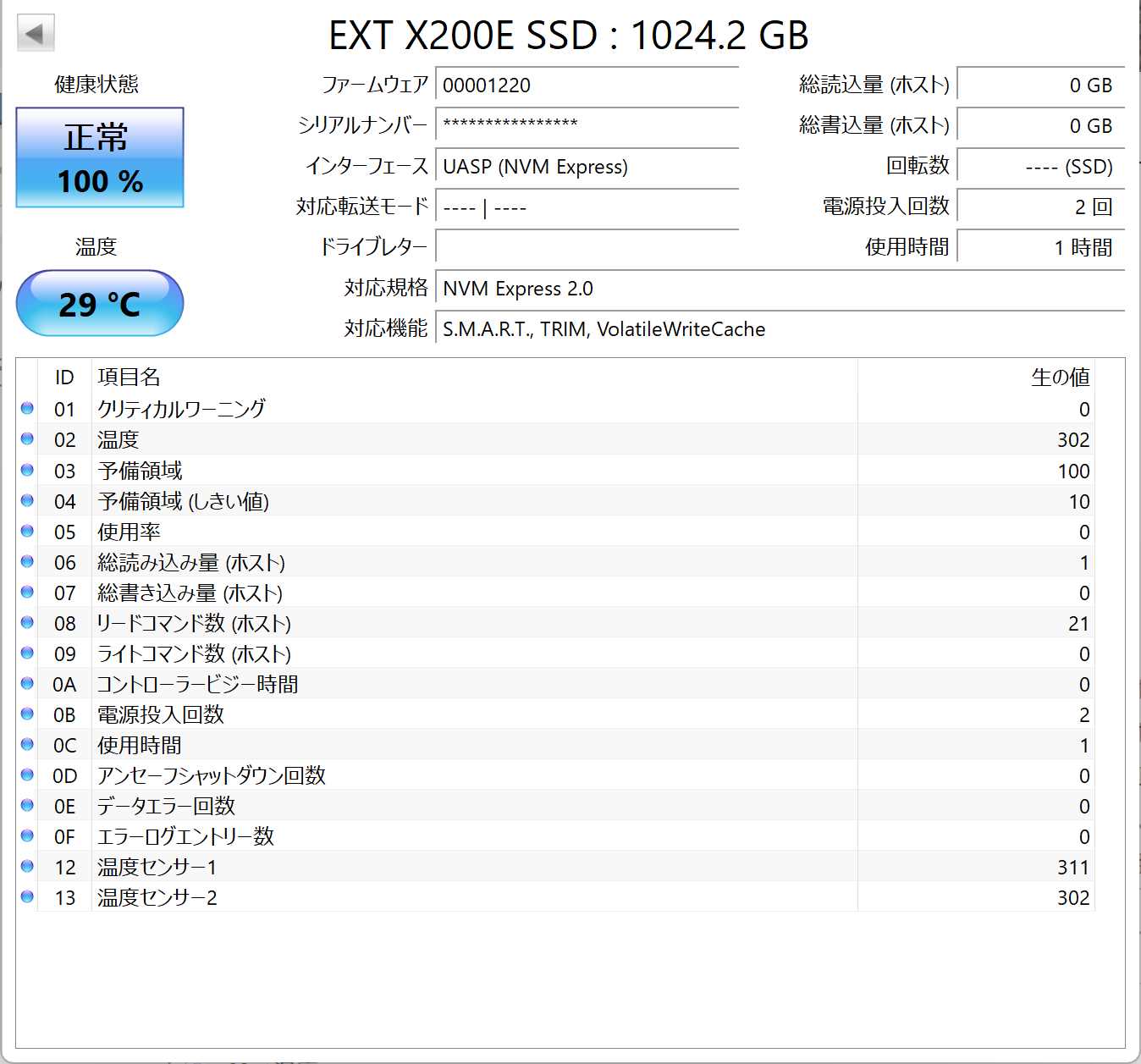The height and width of the screenshot is (1064, 1141).
Task: Click the 回転数 value ---- (SSD)
Action: coord(1040,167)
